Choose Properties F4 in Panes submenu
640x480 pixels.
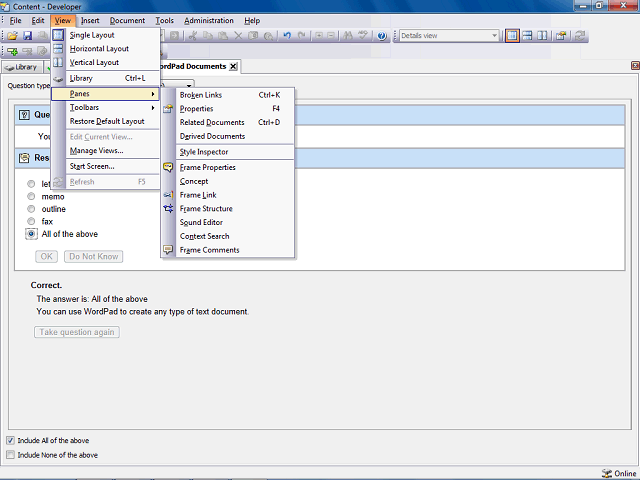[x=228, y=109]
